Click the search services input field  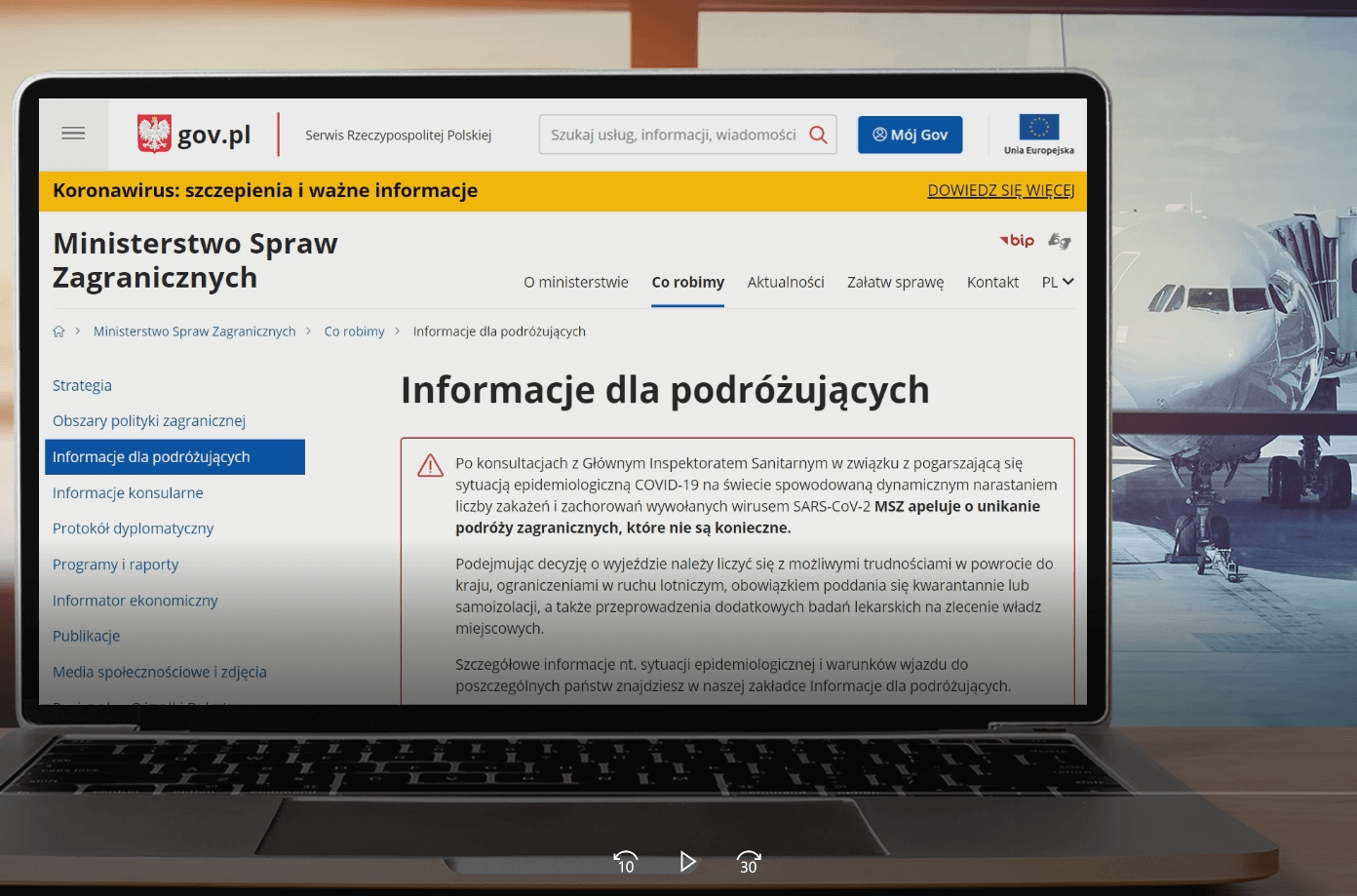tap(673, 135)
